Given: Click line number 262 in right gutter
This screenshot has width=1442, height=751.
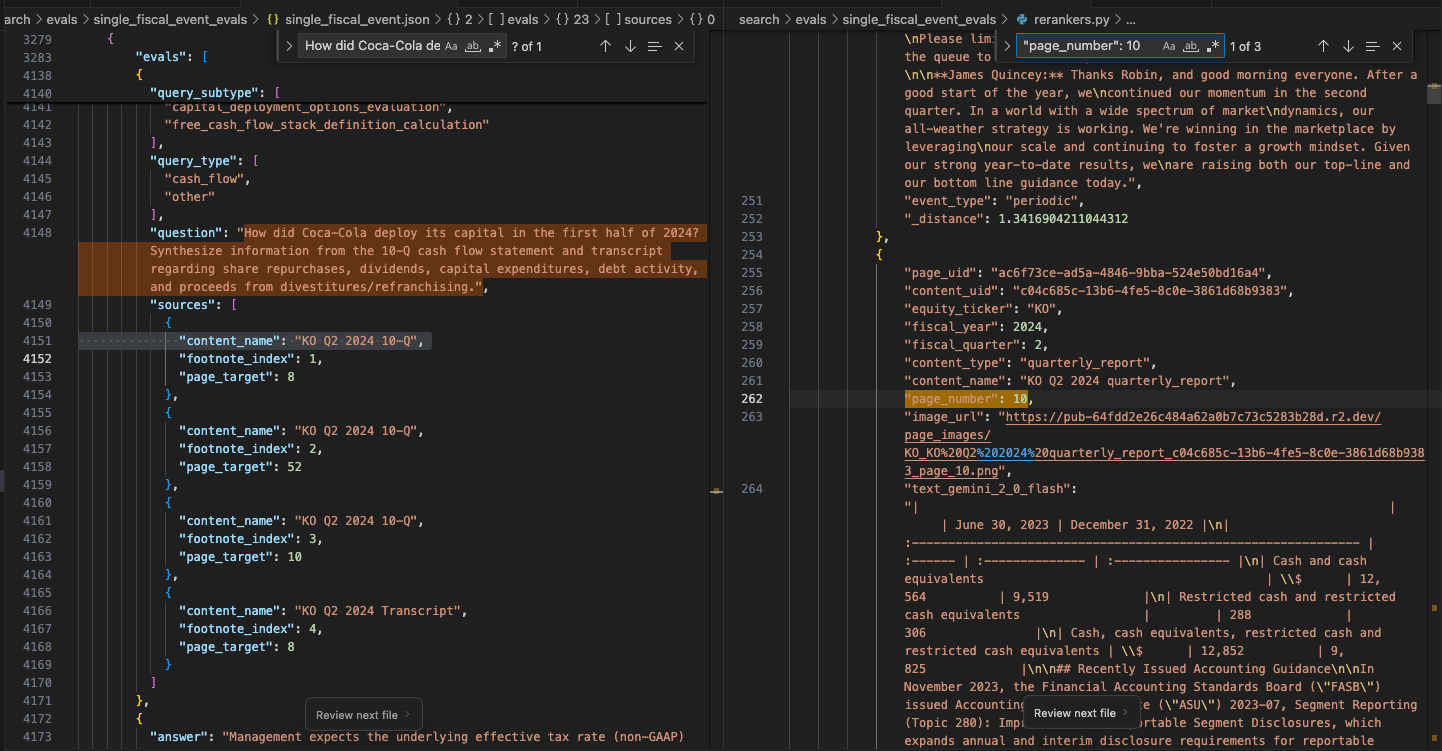Looking at the screenshot, I should (751, 399).
